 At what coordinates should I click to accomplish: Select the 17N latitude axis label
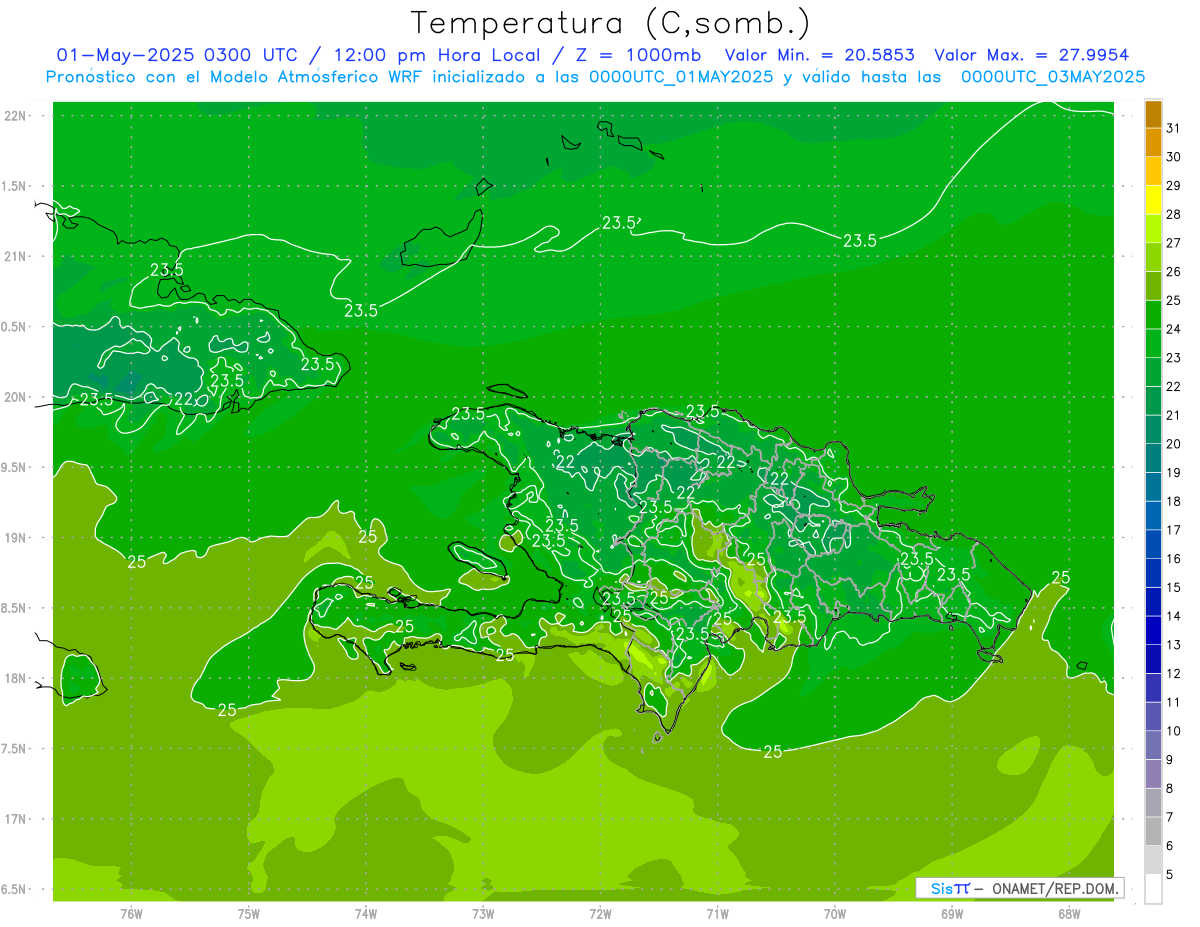[x=17, y=819]
